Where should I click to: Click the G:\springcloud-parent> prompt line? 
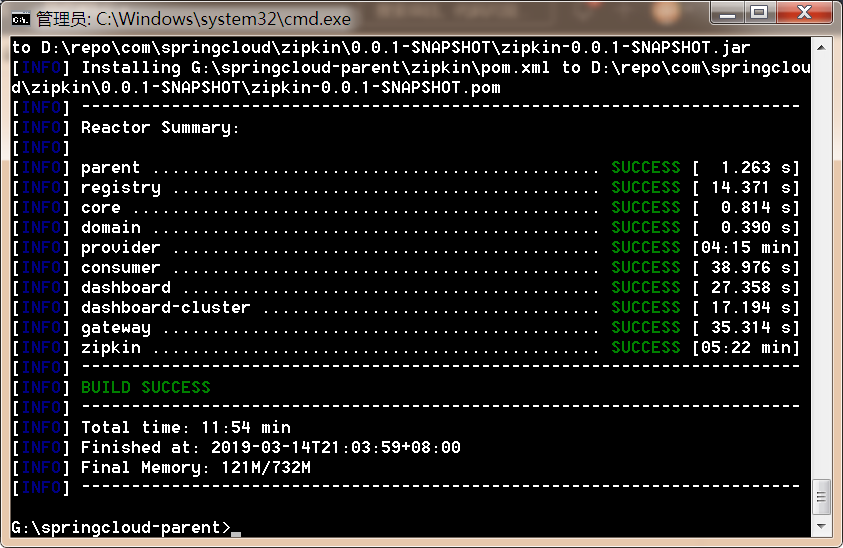[121, 528]
